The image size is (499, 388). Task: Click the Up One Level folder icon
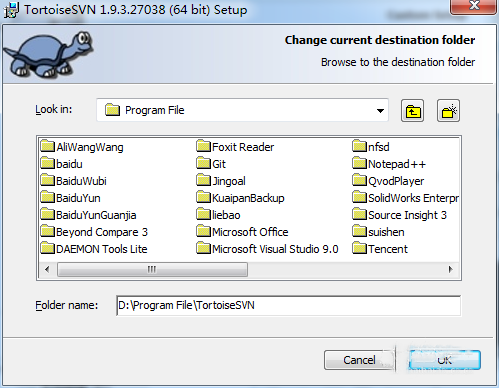(412, 111)
